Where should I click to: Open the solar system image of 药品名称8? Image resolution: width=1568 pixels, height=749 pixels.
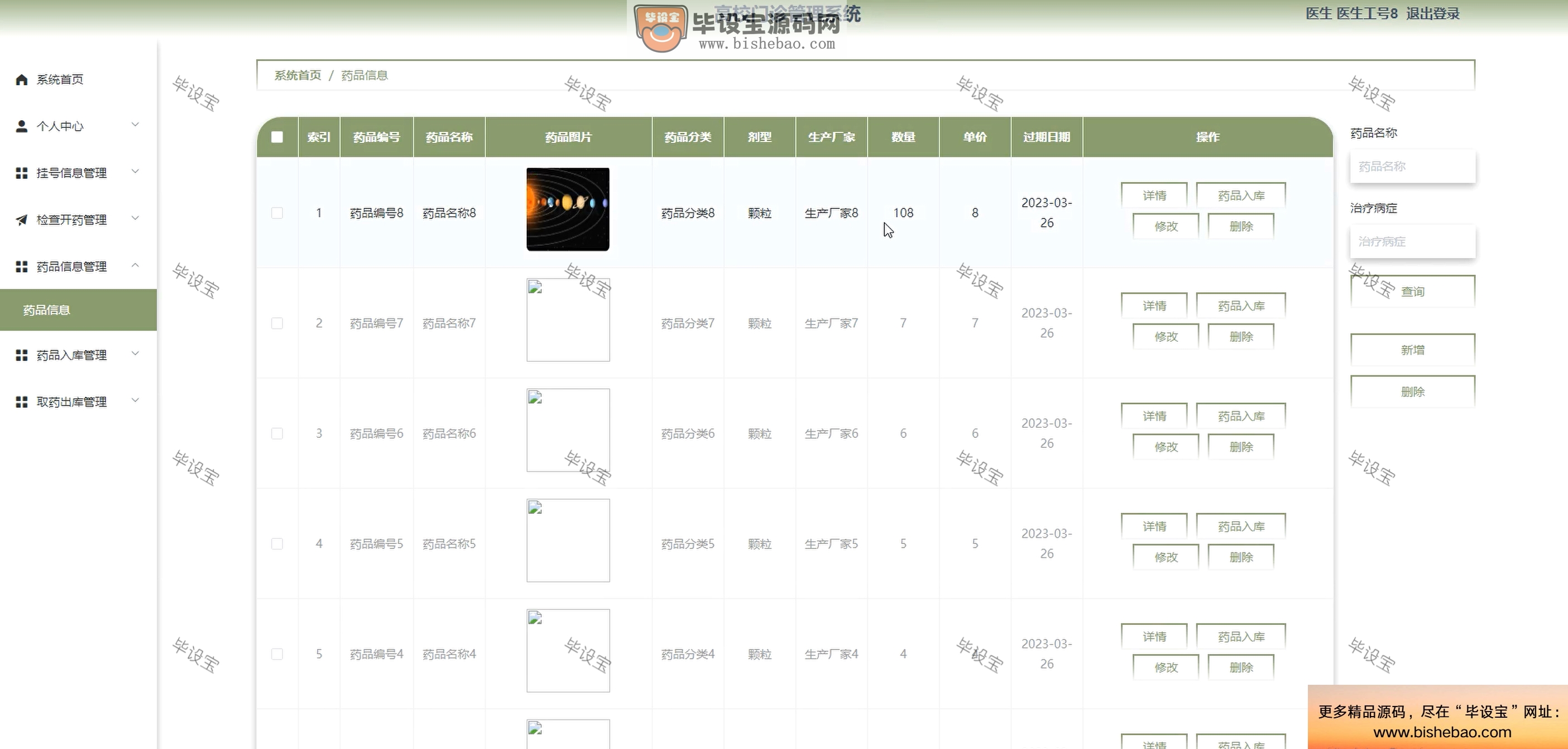pos(568,209)
